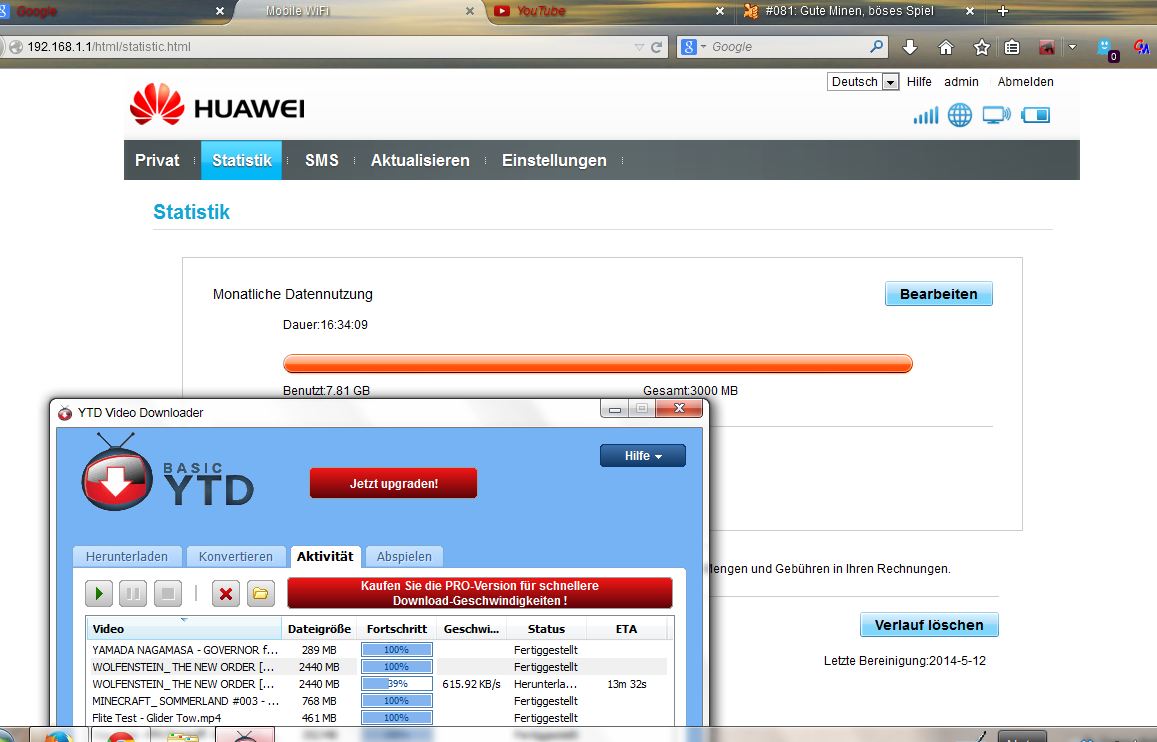Click the Bearbeiten button
The image size is (1157, 742).
939,294
